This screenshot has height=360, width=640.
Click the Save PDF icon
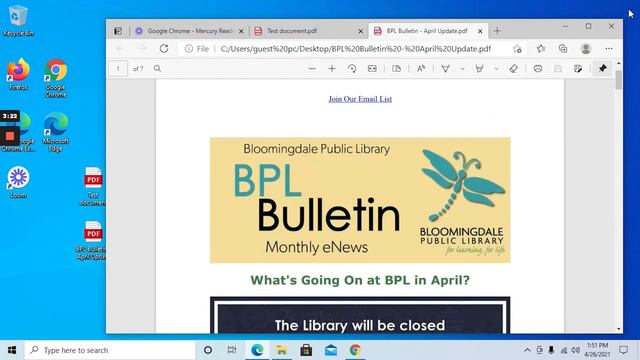(558, 69)
